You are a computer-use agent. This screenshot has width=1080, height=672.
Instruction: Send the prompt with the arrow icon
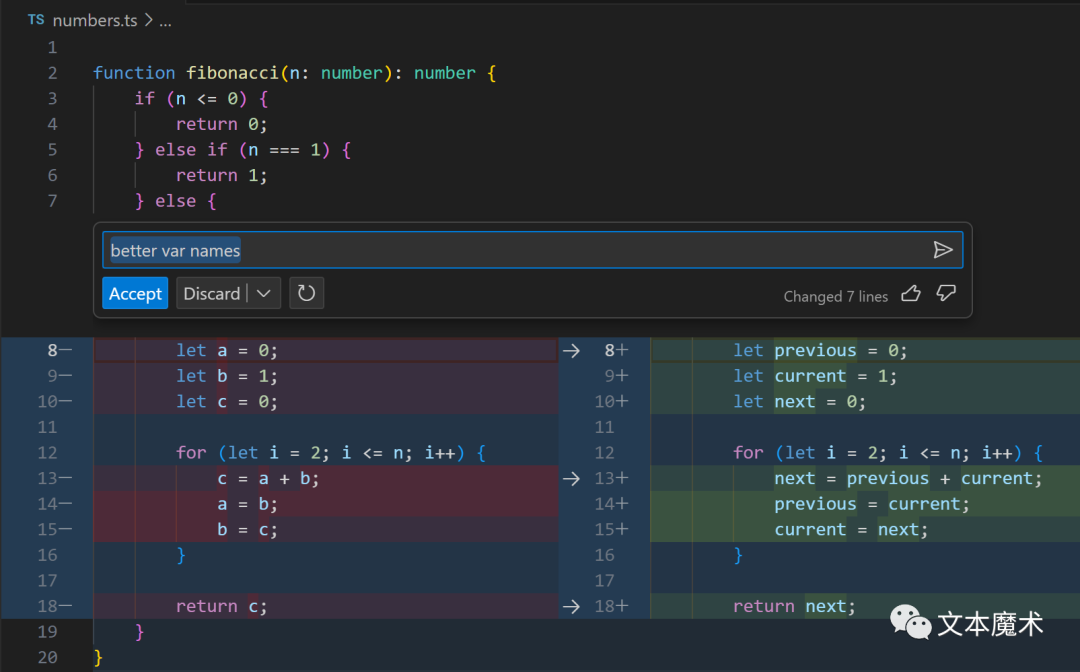[x=942, y=250]
